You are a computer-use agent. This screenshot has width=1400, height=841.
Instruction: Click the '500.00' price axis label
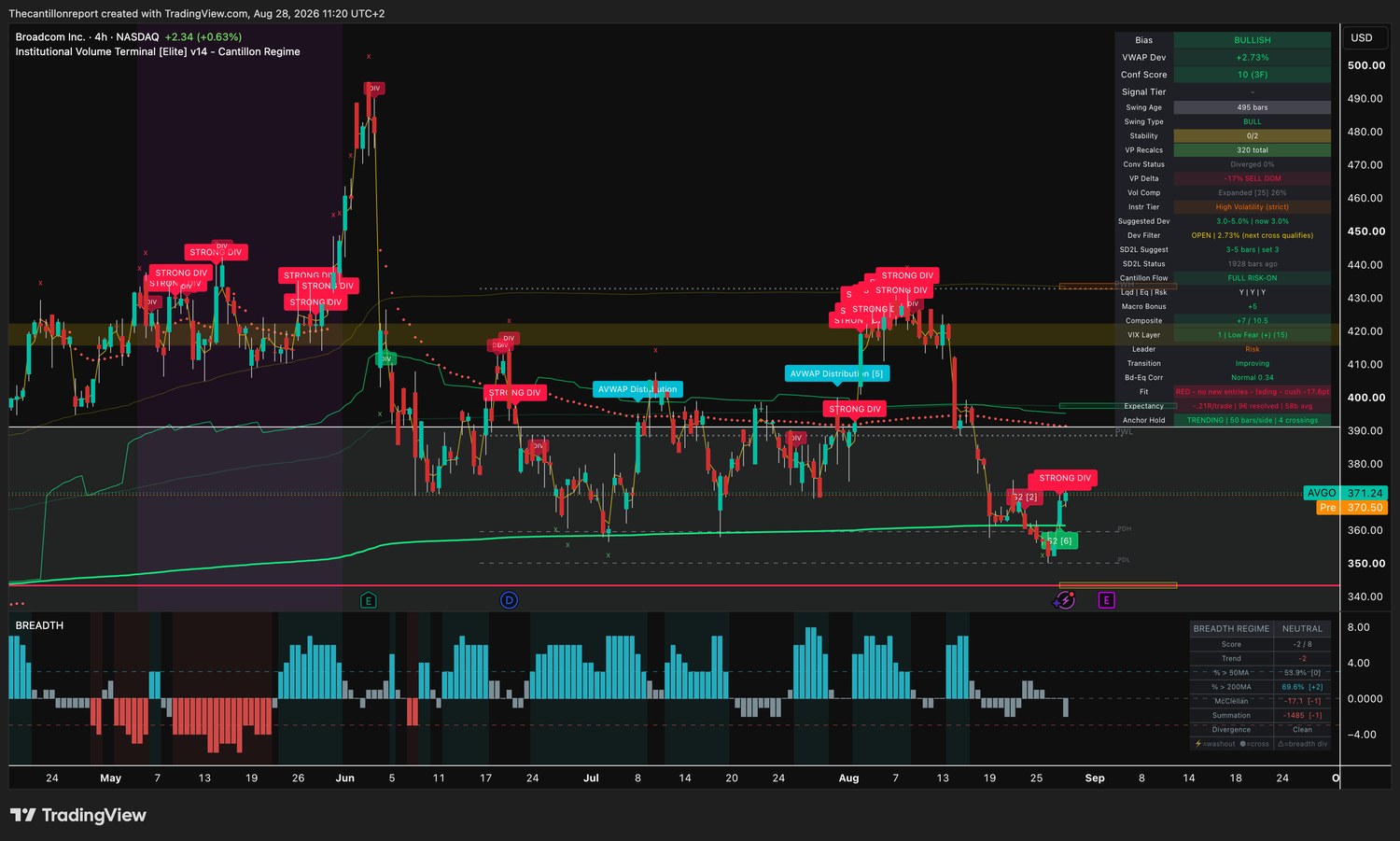[1366, 65]
